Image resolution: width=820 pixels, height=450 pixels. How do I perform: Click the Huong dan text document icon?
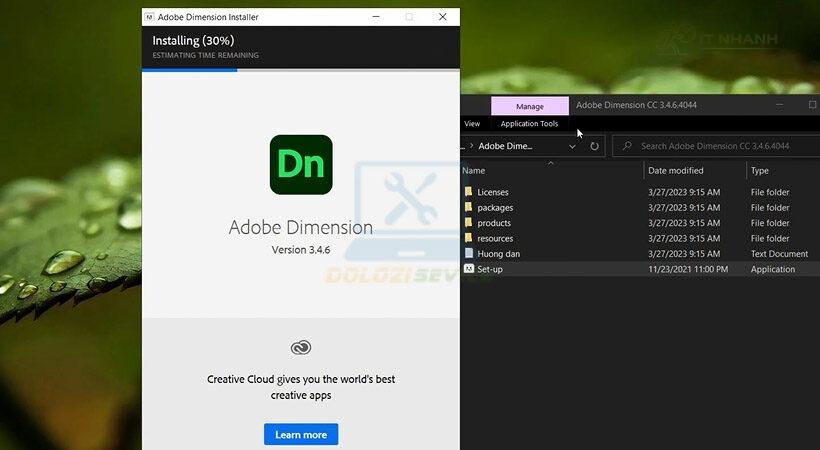click(x=468, y=254)
